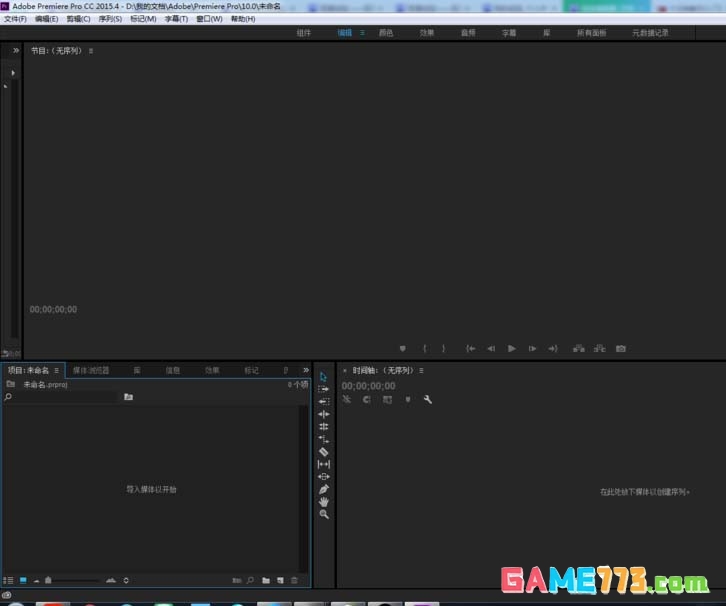This screenshot has height=606, width=726.
Task: Click the Mark Out bracket button
Action: pyautogui.click(x=444, y=348)
